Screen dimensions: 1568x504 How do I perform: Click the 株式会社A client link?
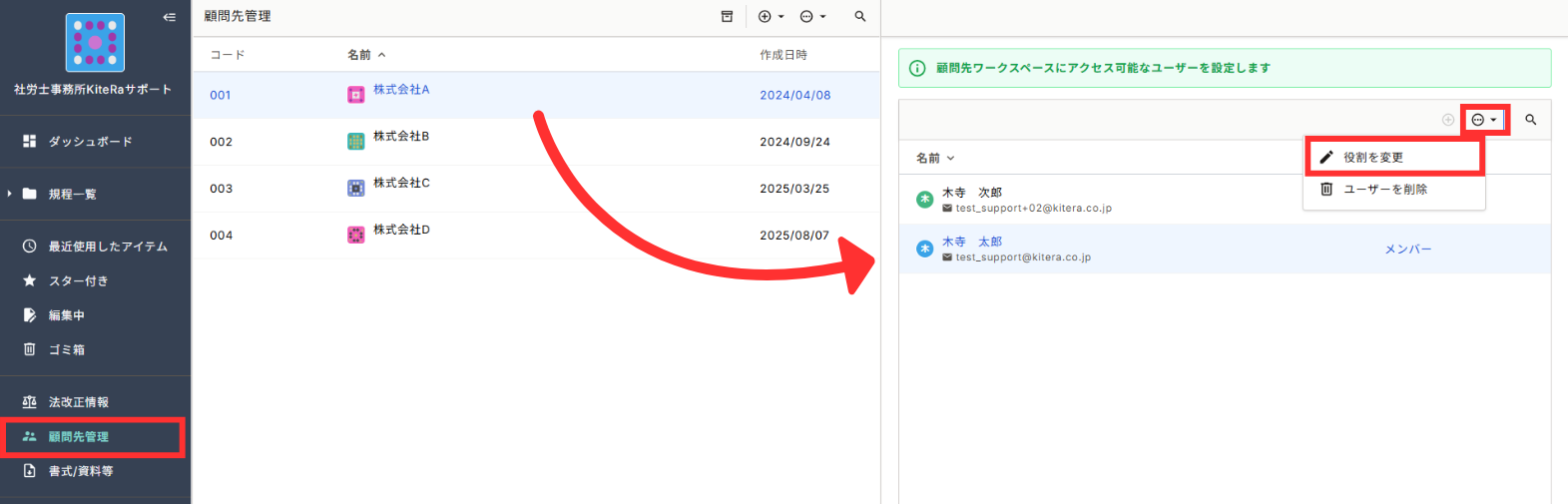pos(401,90)
